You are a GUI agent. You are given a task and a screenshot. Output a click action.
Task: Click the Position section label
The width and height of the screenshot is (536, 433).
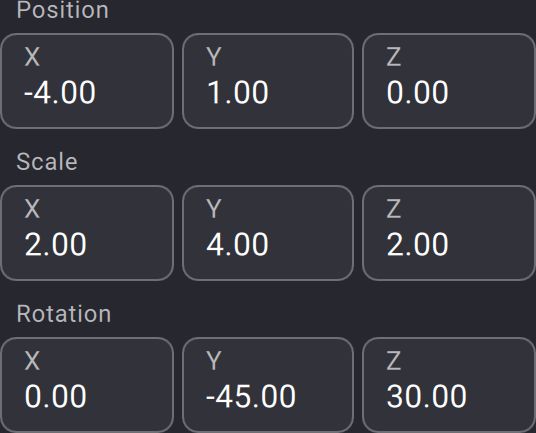coord(63,10)
